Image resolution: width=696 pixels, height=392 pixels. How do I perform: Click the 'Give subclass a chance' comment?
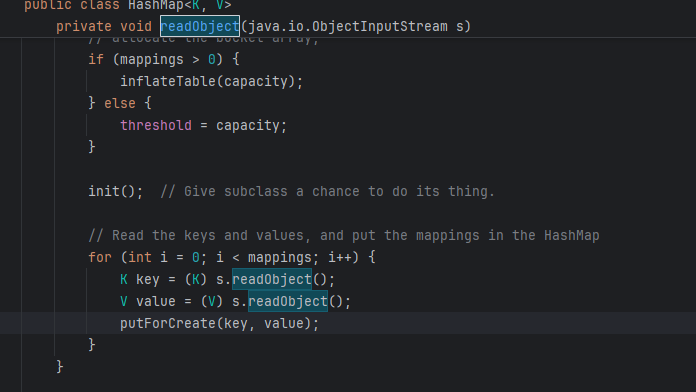point(327,191)
